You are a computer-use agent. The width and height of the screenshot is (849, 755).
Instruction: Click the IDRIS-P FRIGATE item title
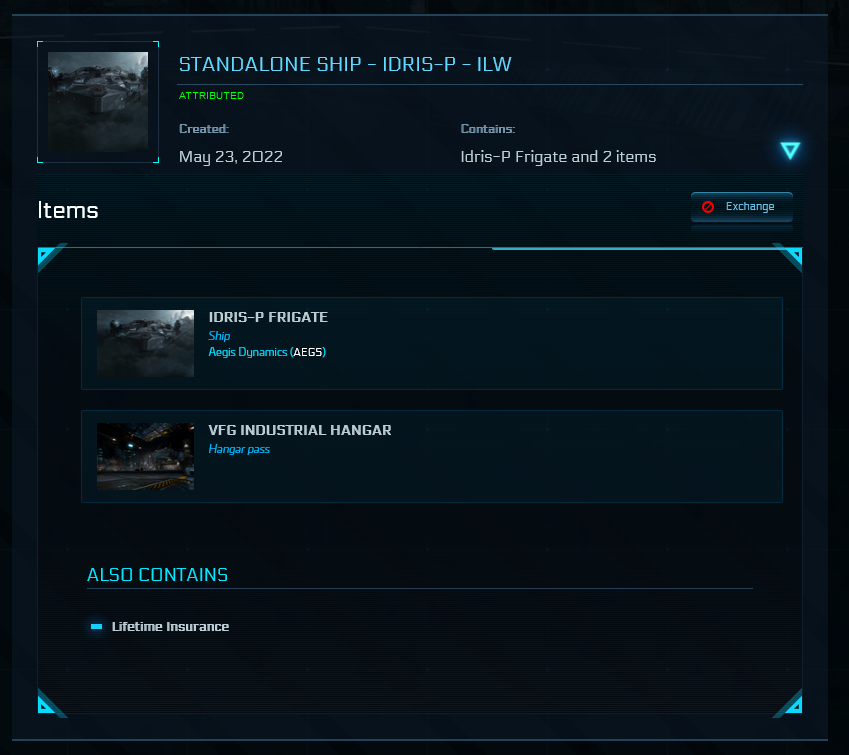[x=268, y=317]
